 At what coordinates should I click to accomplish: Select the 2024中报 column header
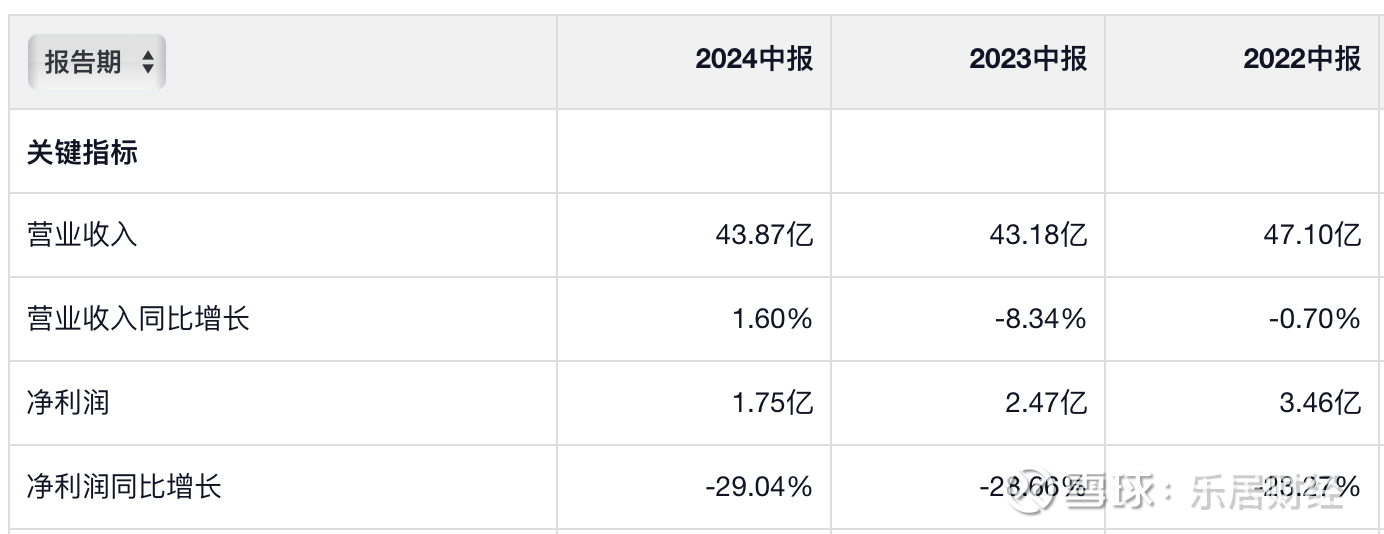coord(754,59)
